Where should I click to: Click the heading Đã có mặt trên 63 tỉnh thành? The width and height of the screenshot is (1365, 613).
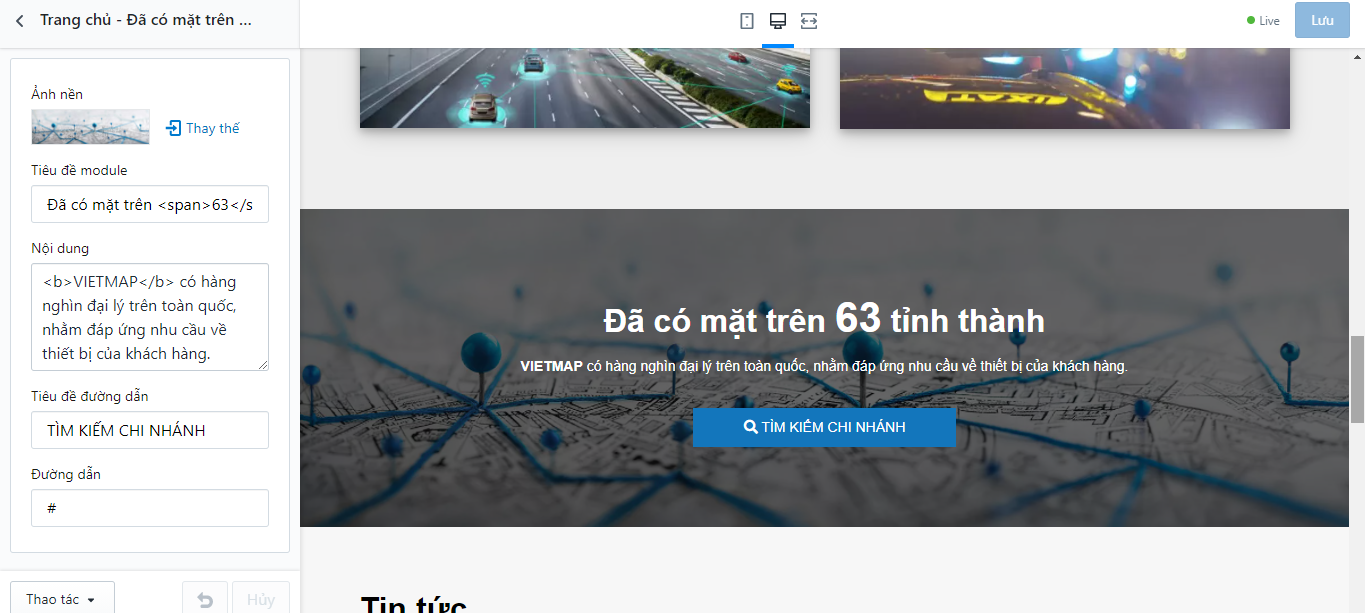(824, 320)
